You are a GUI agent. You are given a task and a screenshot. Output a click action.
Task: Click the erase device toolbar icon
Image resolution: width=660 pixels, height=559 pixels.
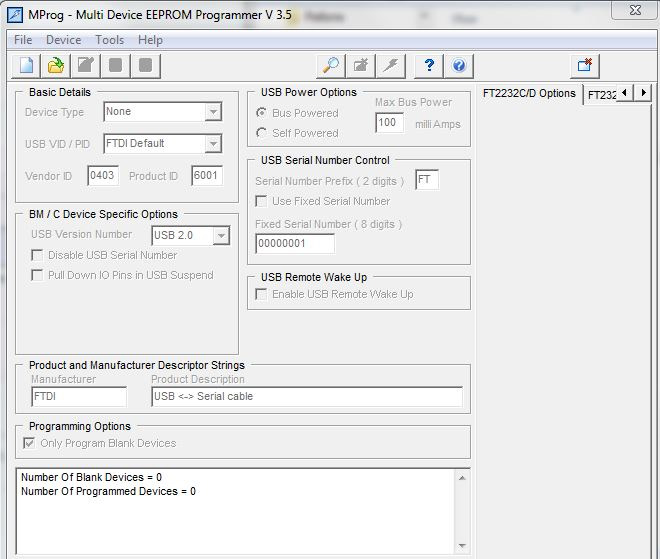point(361,66)
